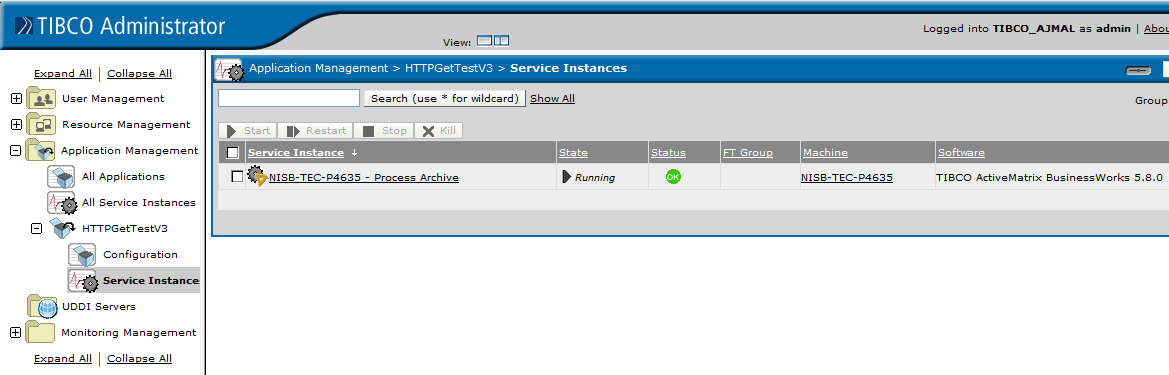Click the top Expand All link
The width and height of the screenshot is (1169, 375).
pos(63,73)
